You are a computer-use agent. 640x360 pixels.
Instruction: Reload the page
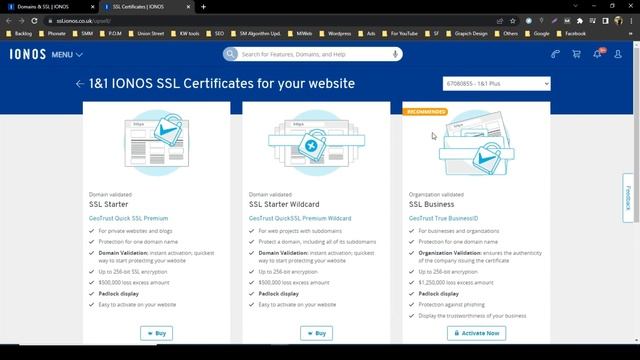(35, 21)
